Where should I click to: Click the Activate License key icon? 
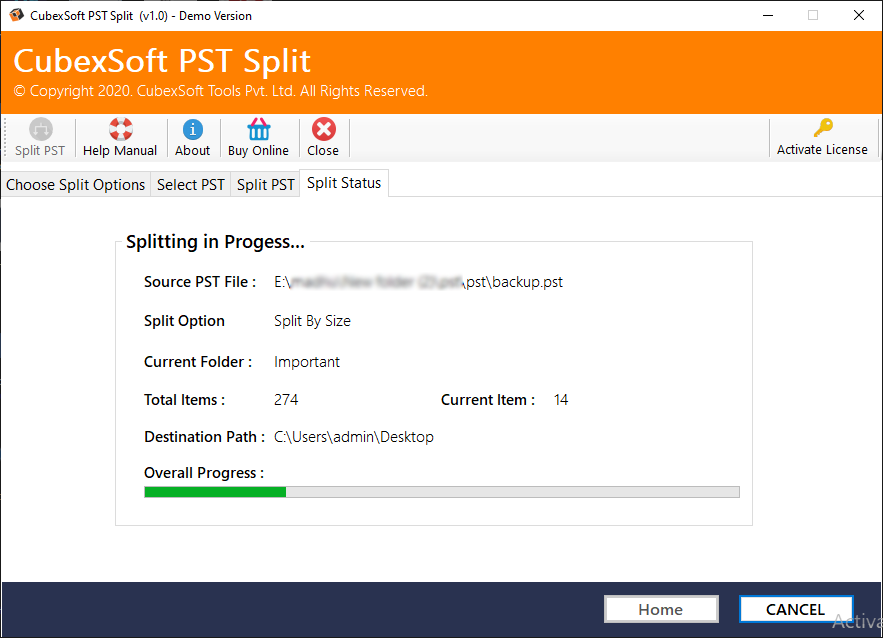tap(823, 128)
